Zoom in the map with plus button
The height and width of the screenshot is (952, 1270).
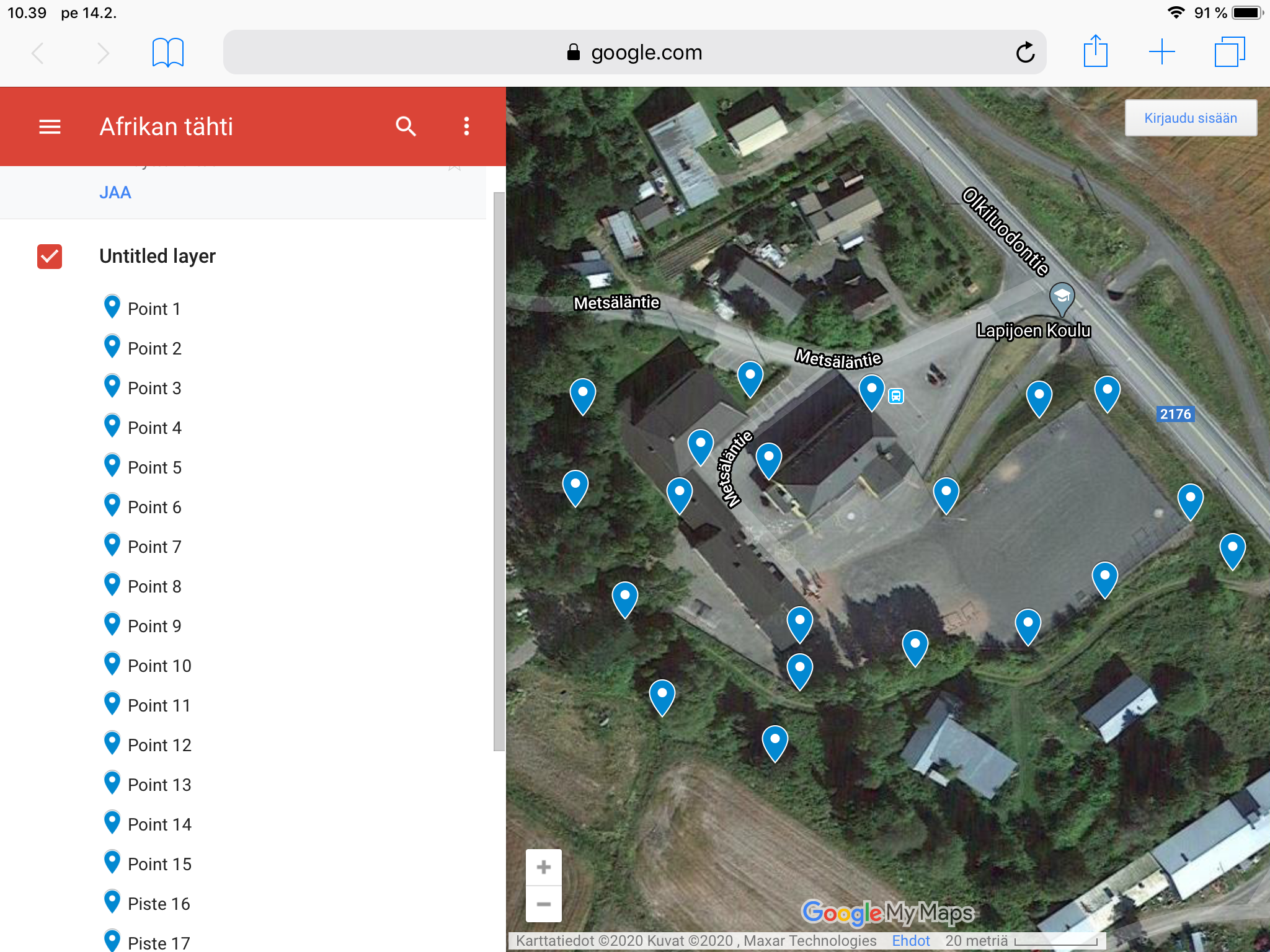tap(543, 867)
